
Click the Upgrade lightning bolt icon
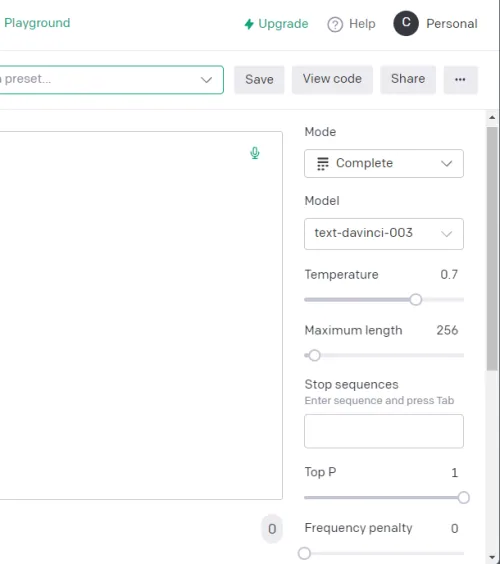point(249,24)
